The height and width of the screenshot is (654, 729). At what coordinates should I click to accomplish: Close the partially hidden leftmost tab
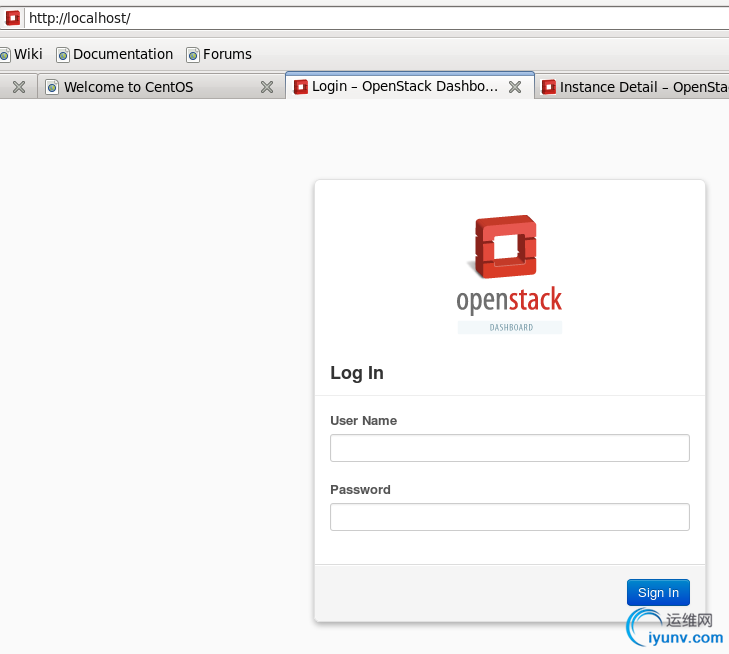pyautogui.click(x=19, y=87)
